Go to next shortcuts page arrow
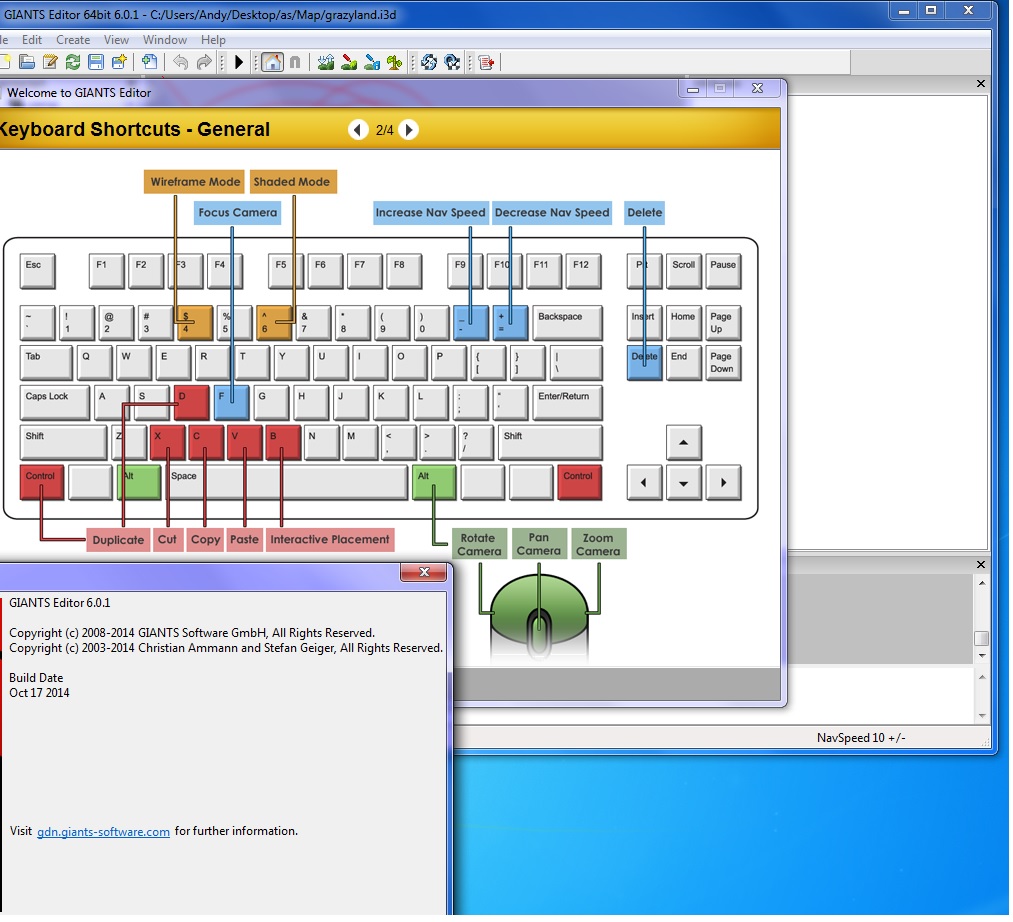The height and width of the screenshot is (922, 1013). (408, 130)
